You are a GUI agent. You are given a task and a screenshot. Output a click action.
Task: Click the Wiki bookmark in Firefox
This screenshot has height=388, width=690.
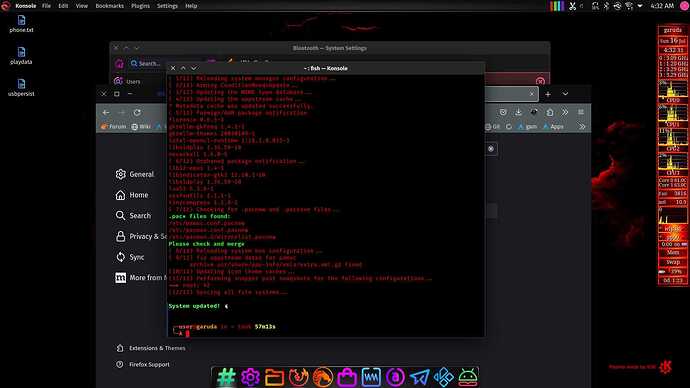pos(141,127)
